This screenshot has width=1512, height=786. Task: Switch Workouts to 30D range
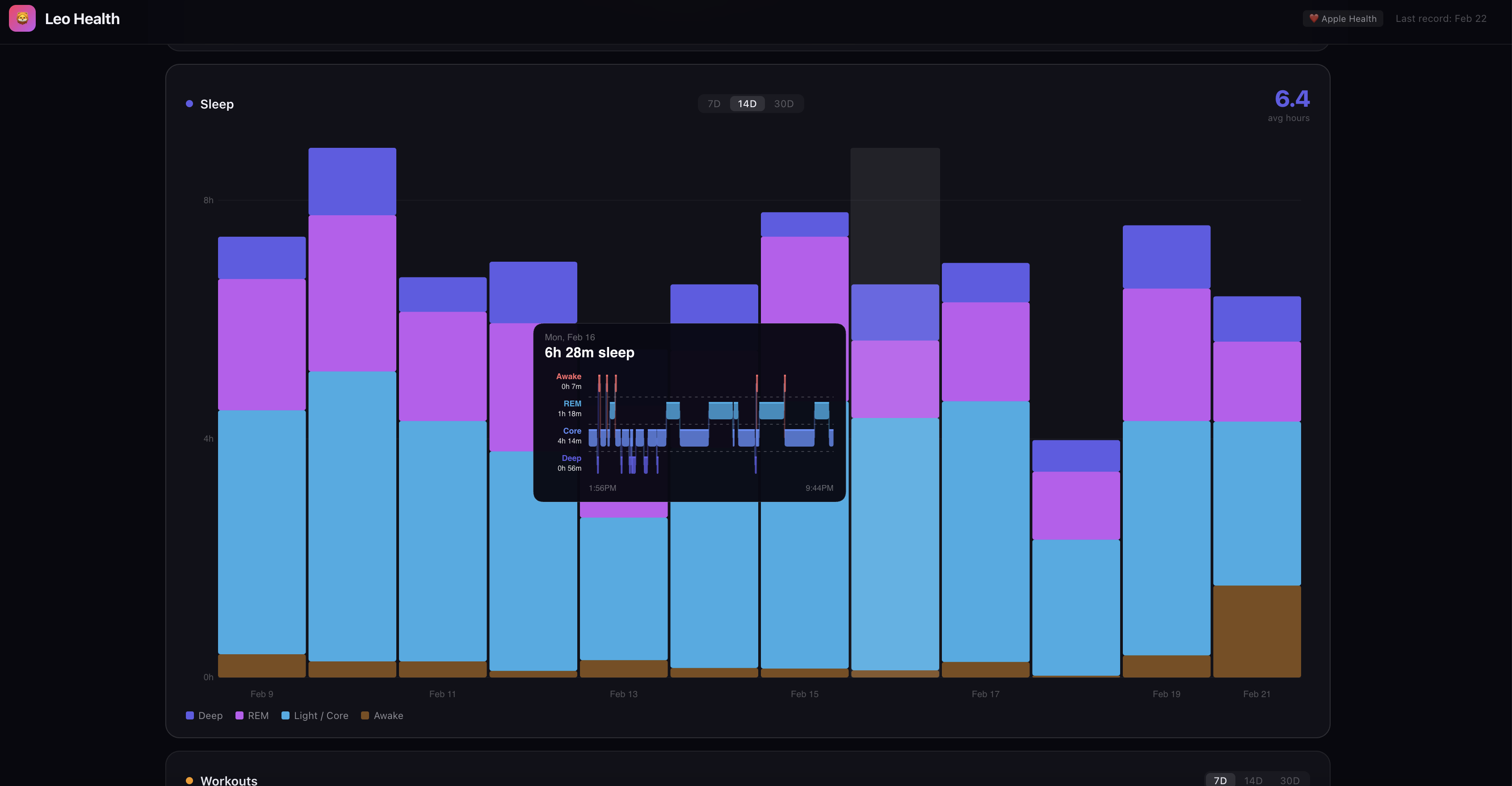[x=1289, y=780]
